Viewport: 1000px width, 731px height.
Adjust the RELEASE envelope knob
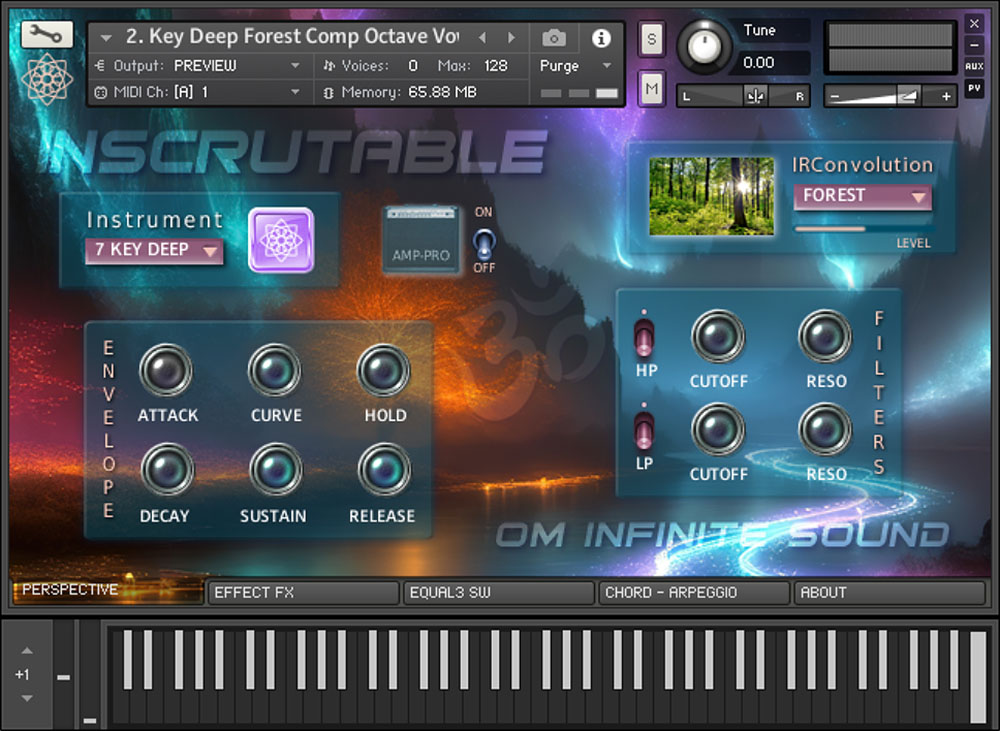(385, 469)
